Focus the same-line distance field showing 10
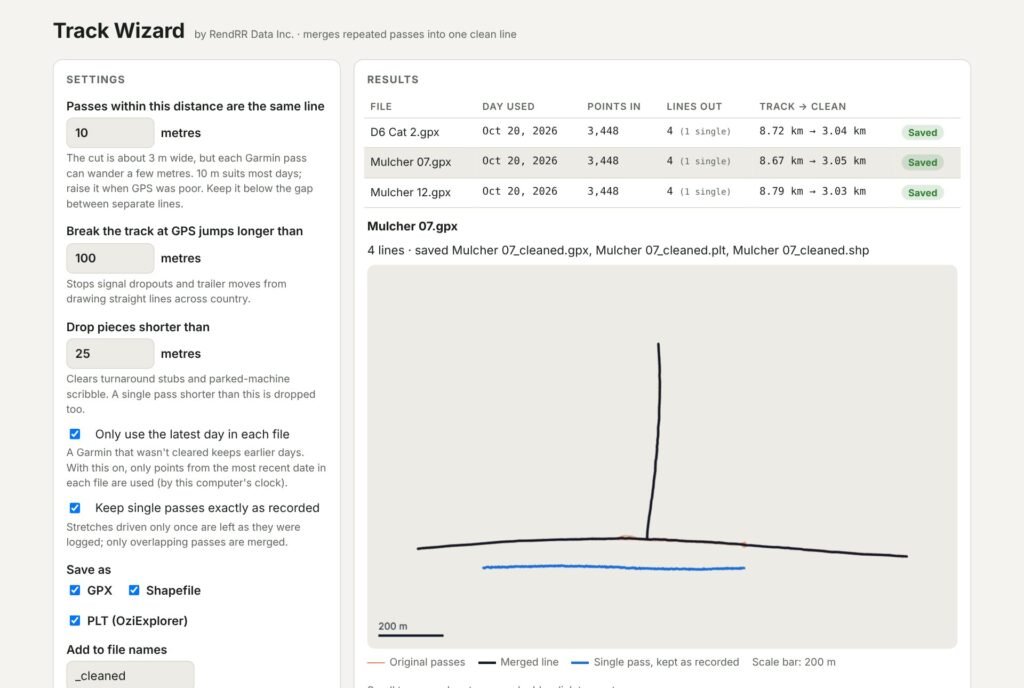The height and width of the screenshot is (688, 1024). tap(110, 133)
